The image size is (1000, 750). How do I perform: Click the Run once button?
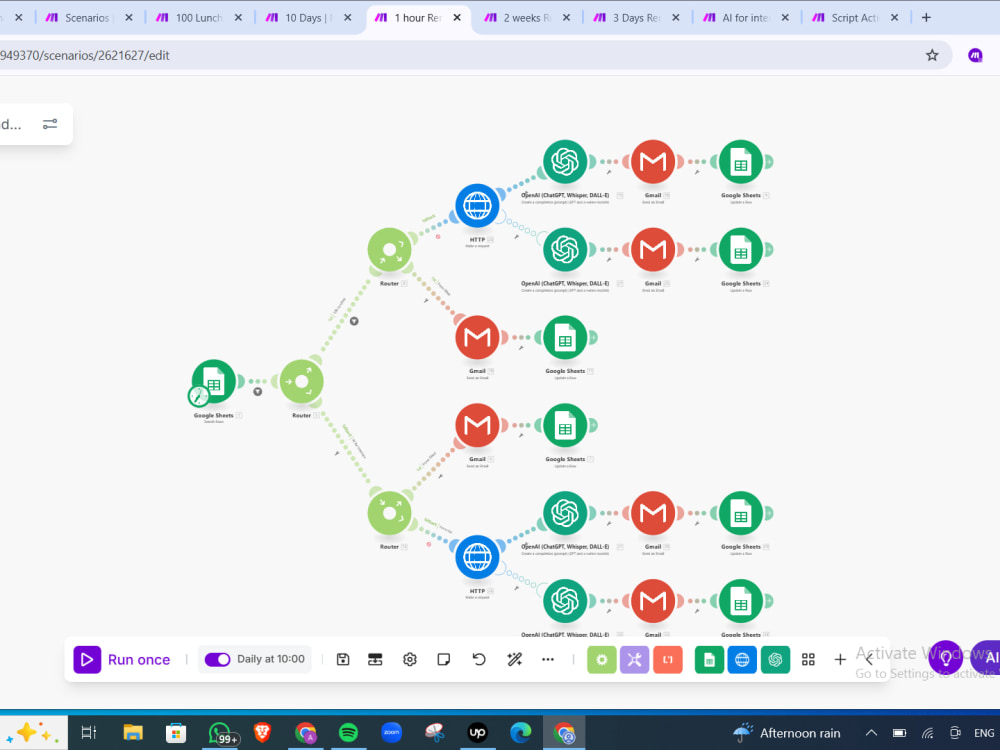pyautogui.click(x=122, y=659)
